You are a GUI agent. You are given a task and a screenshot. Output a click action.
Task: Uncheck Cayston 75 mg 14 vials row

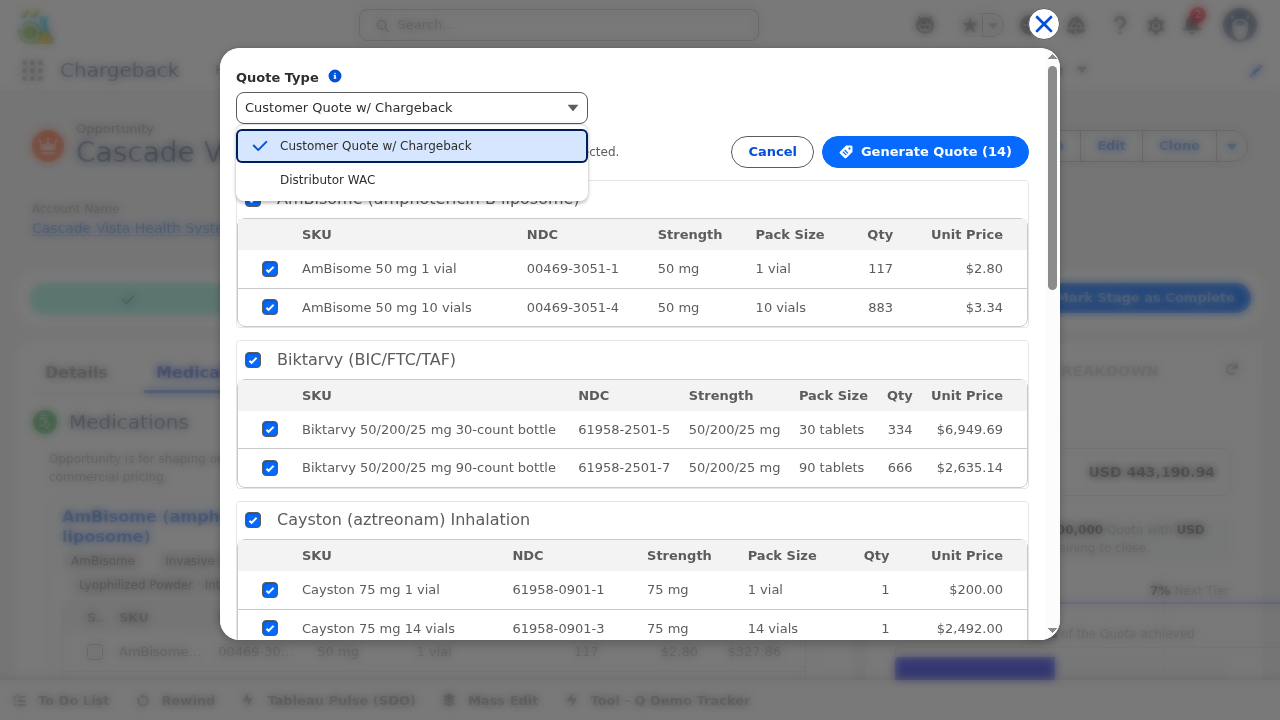point(270,628)
